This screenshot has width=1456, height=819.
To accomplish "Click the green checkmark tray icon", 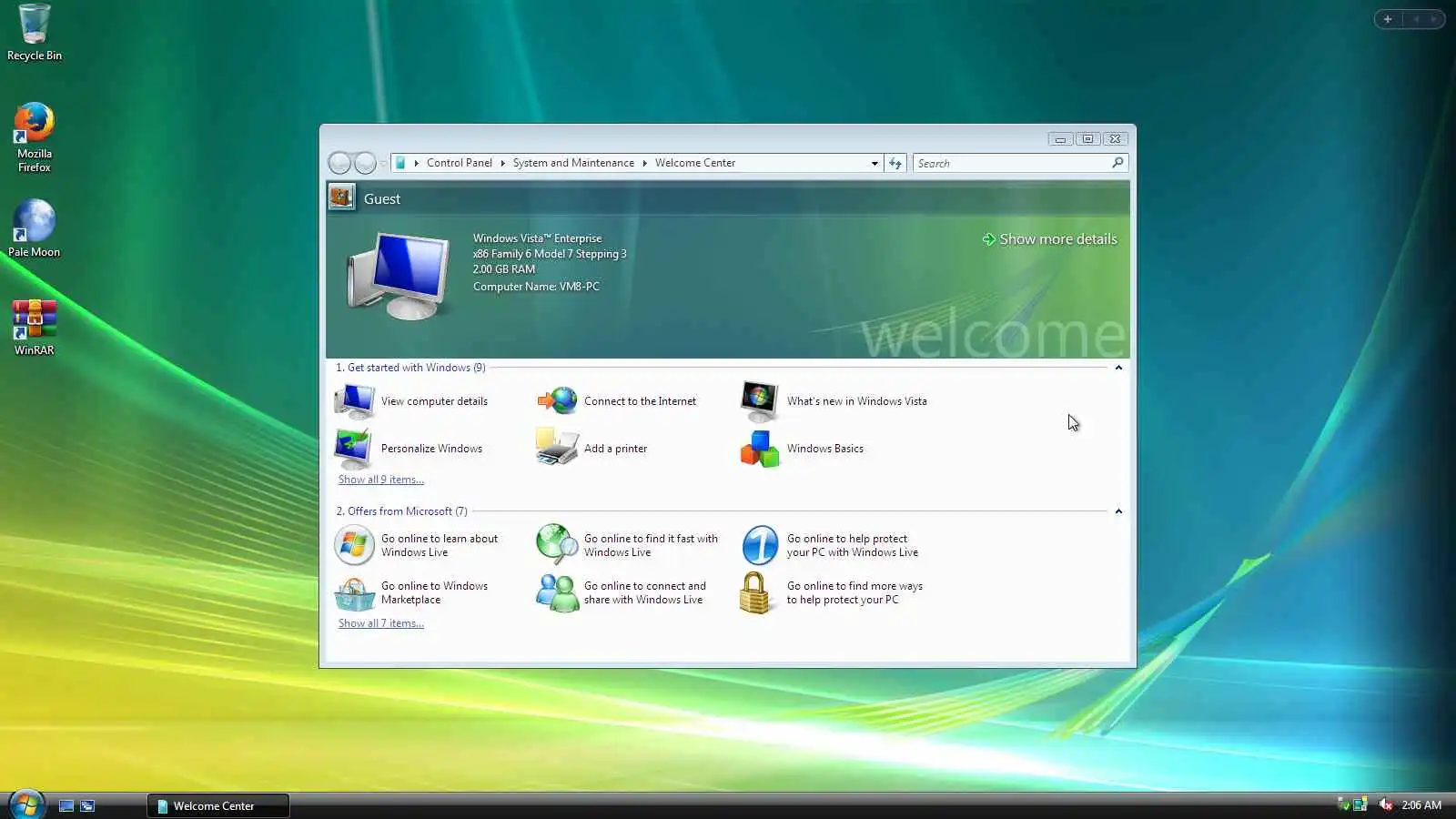I will pyautogui.click(x=1343, y=804).
